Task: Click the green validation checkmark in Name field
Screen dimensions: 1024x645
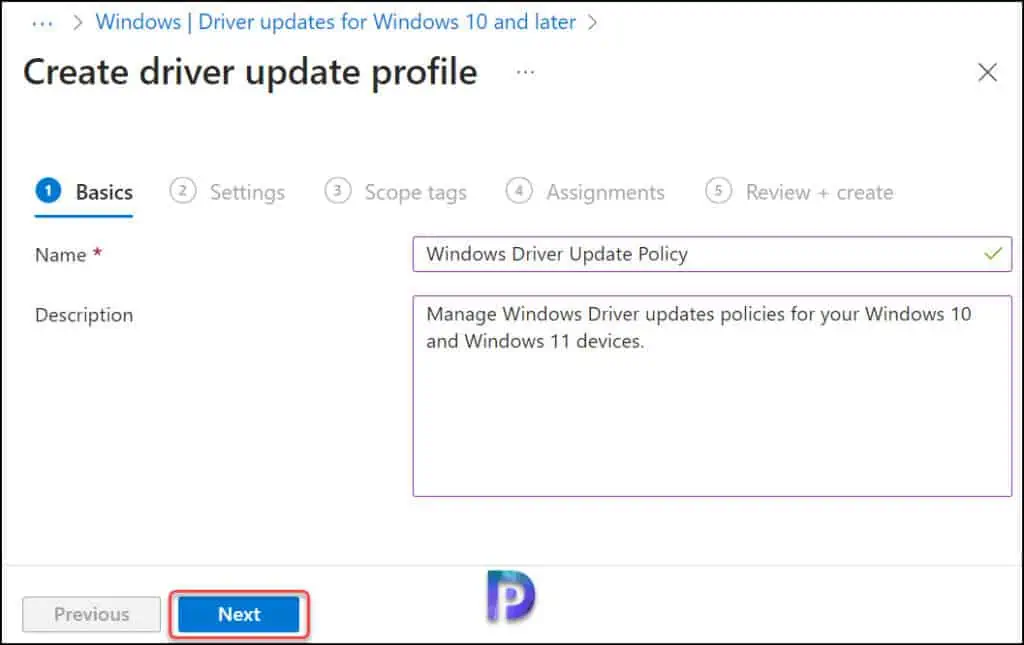Action: (x=993, y=253)
